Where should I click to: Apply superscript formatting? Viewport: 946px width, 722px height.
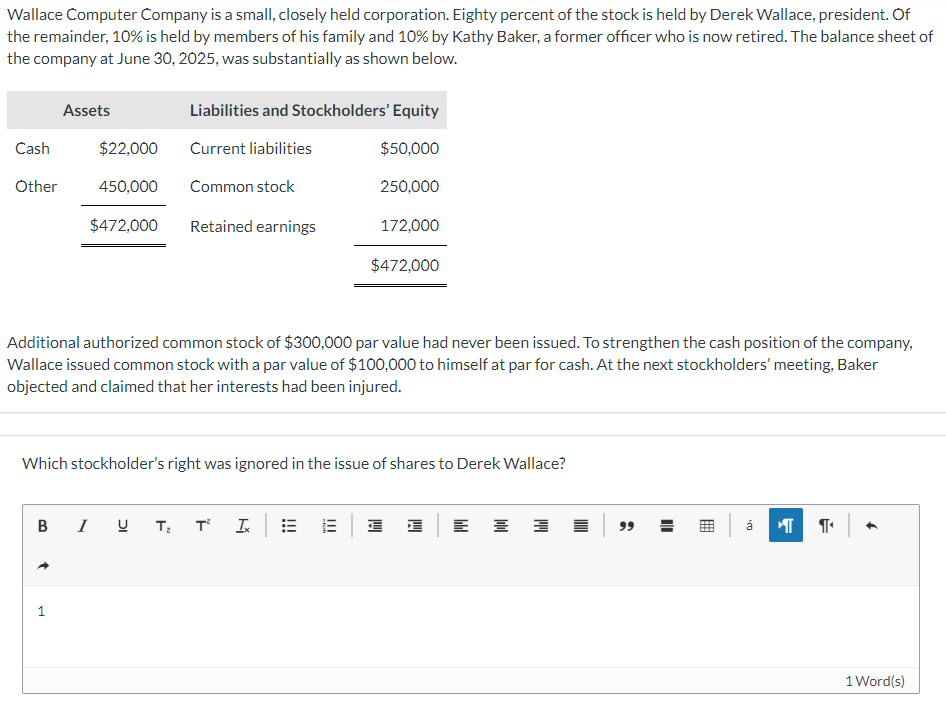pos(203,525)
